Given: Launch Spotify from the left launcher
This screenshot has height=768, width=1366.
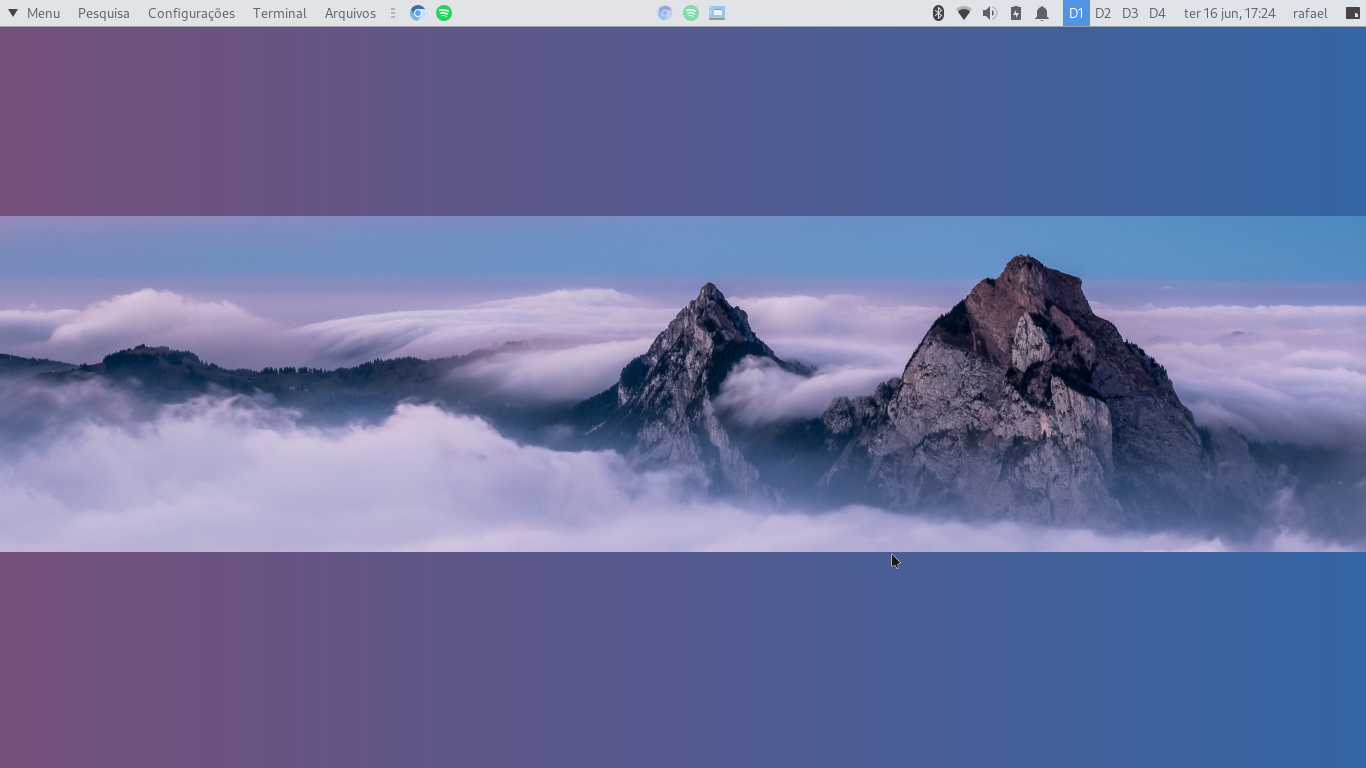Looking at the screenshot, I should point(444,13).
